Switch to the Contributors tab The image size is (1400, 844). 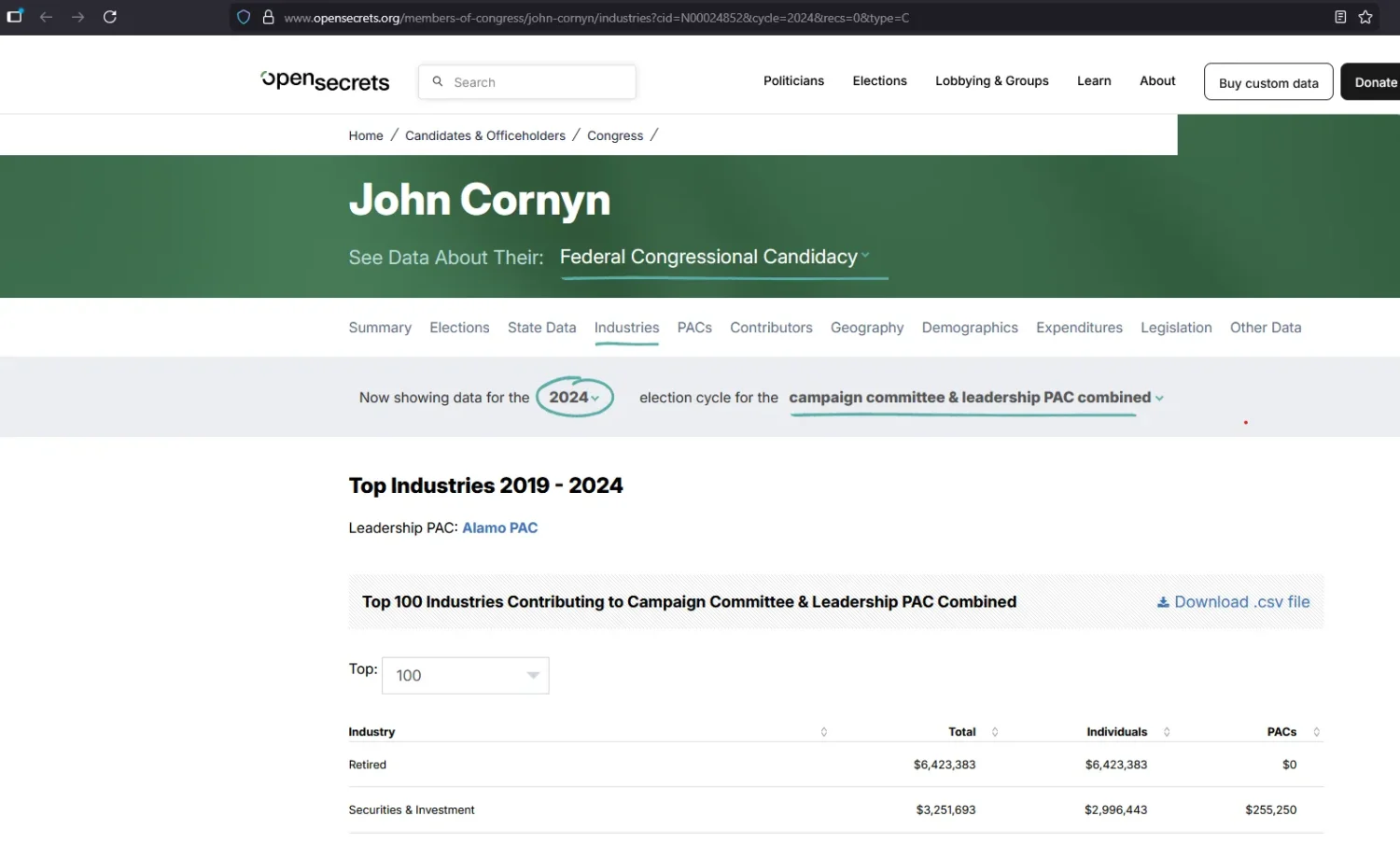(771, 328)
